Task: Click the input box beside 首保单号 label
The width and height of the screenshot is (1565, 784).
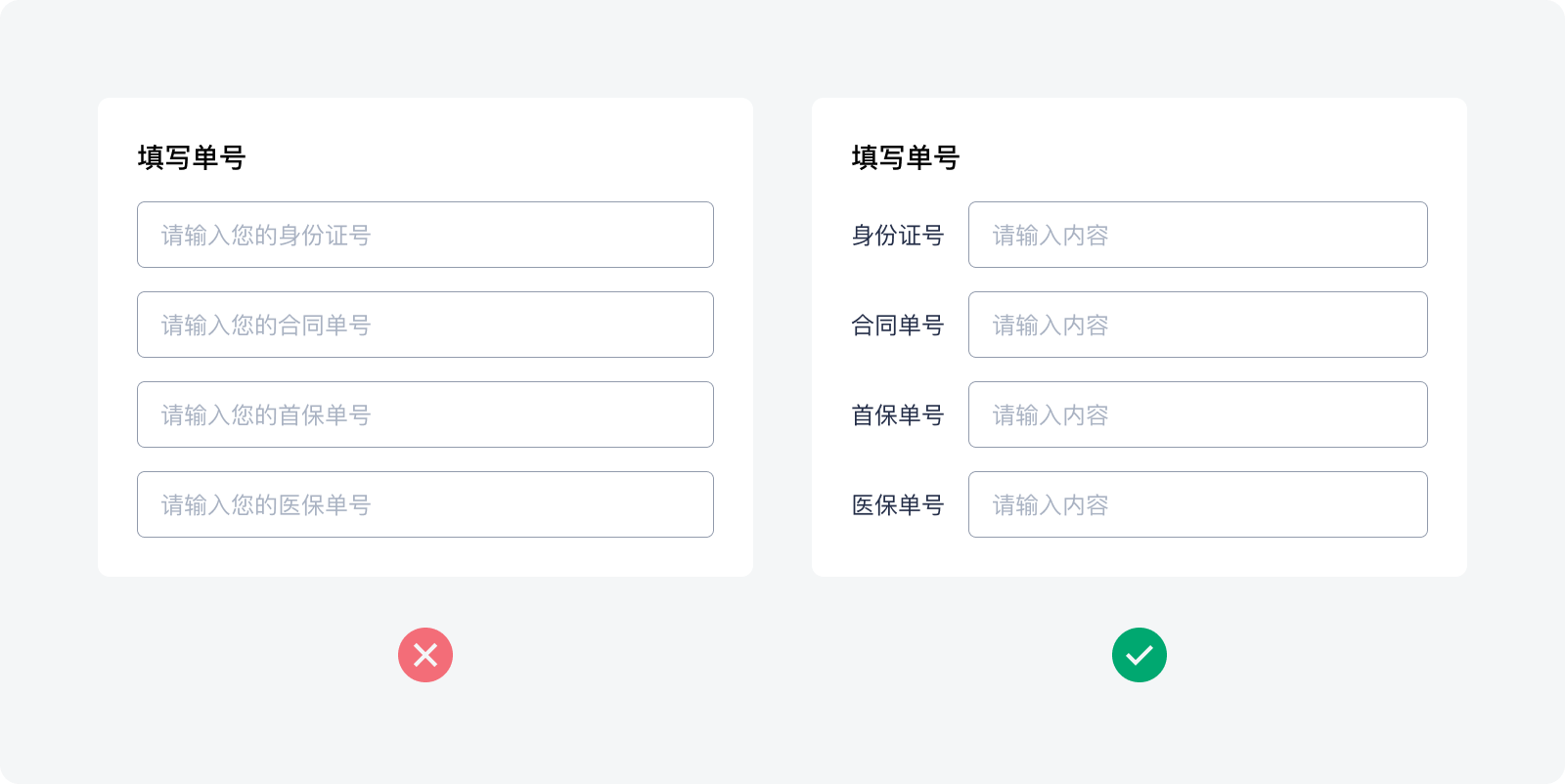Action: click(1198, 414)
